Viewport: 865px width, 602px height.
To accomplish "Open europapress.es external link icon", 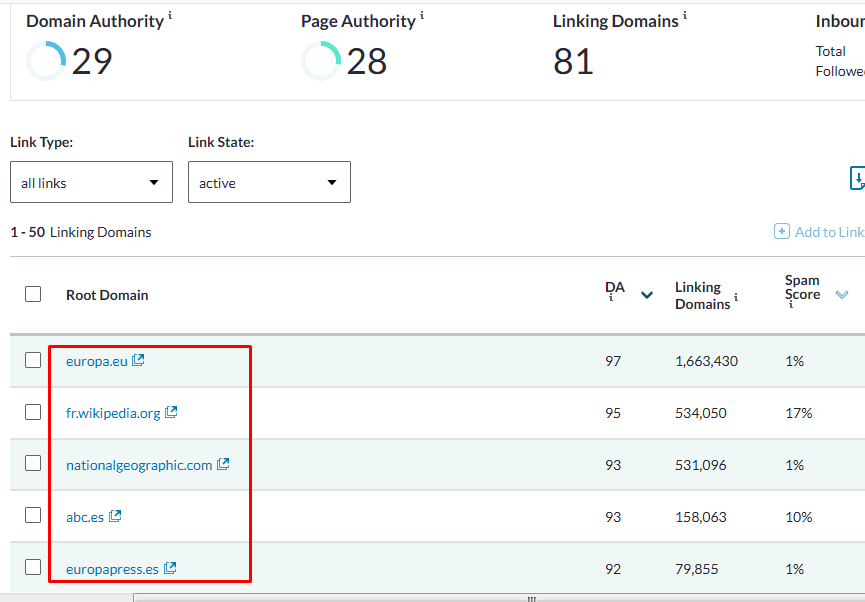I will 170,568.
